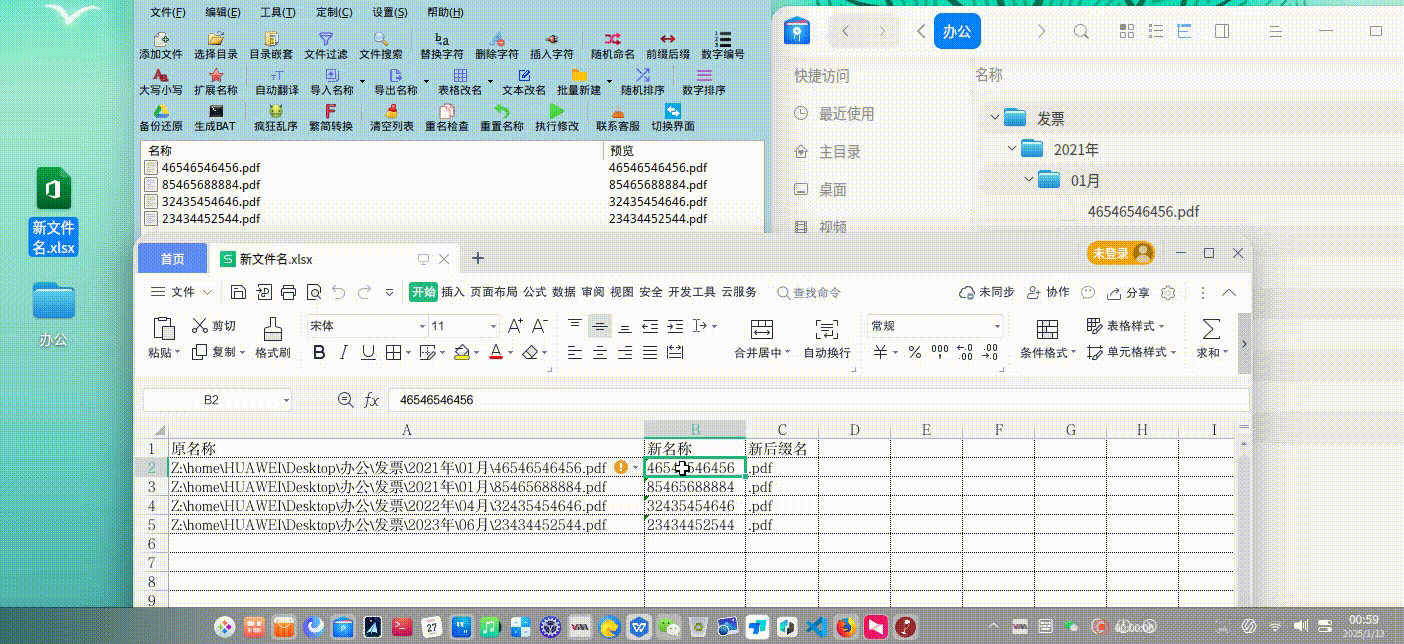Viewport: 1404px width, 644px height.
Task: Increase font size with A+ icon
Action: (x=516, y=326)
